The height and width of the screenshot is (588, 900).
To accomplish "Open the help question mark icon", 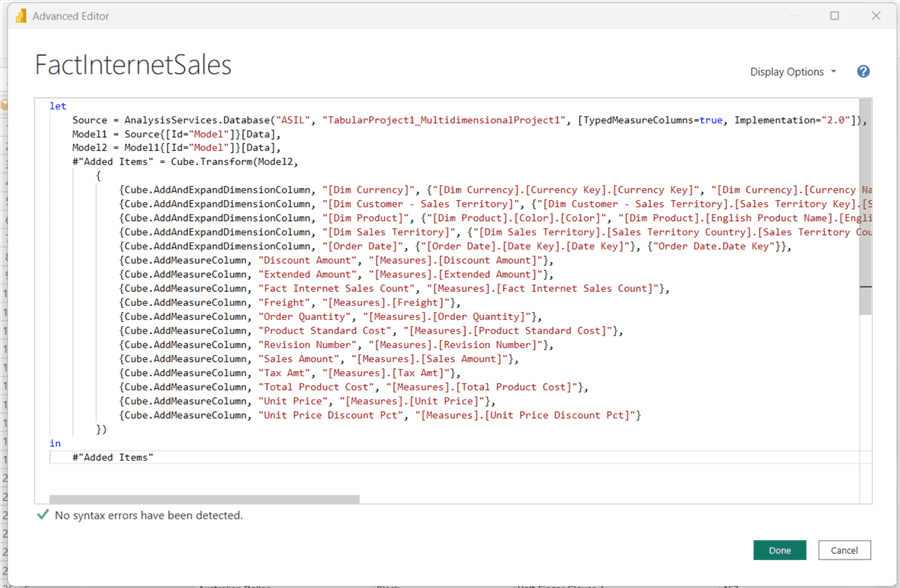I will (863, 72).
